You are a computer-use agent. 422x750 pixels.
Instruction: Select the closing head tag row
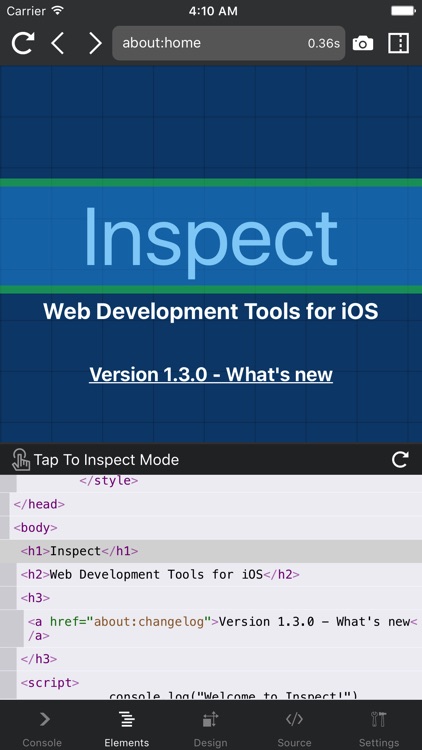[x=211, y=504]
